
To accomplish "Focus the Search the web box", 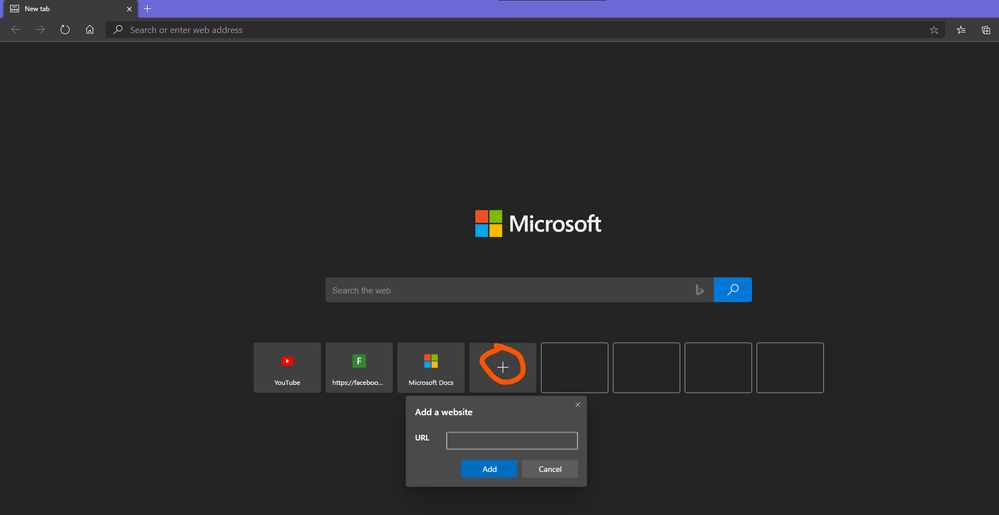I will 519,290.
